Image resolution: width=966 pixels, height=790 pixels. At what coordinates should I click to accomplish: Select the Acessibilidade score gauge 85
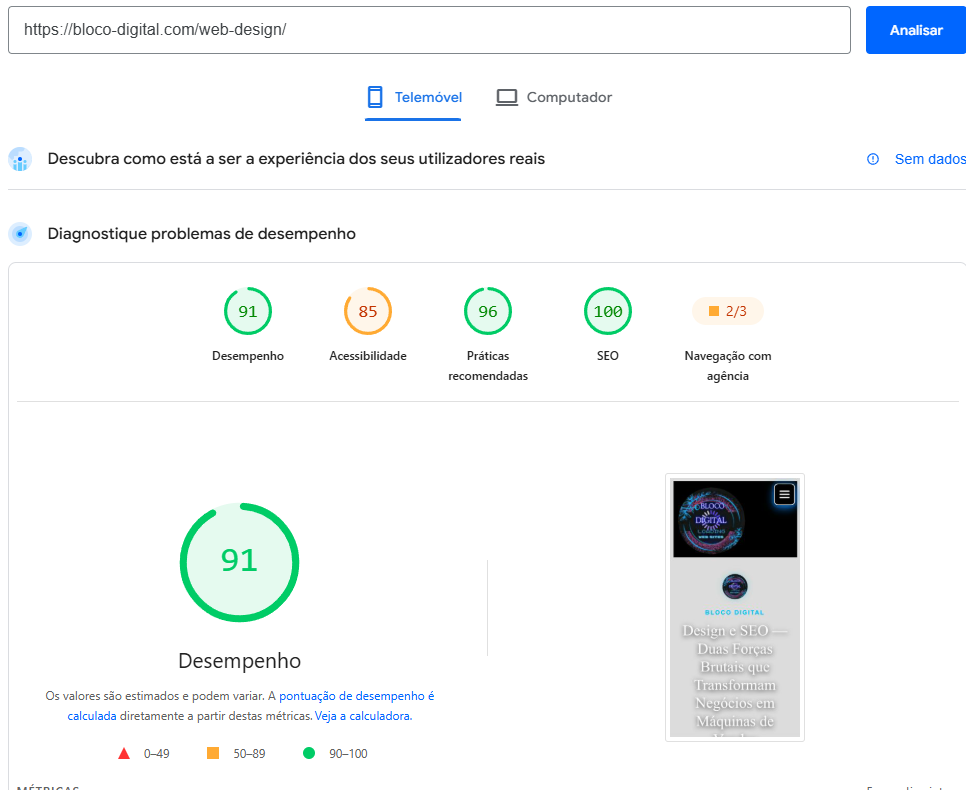tap(368, 311)
